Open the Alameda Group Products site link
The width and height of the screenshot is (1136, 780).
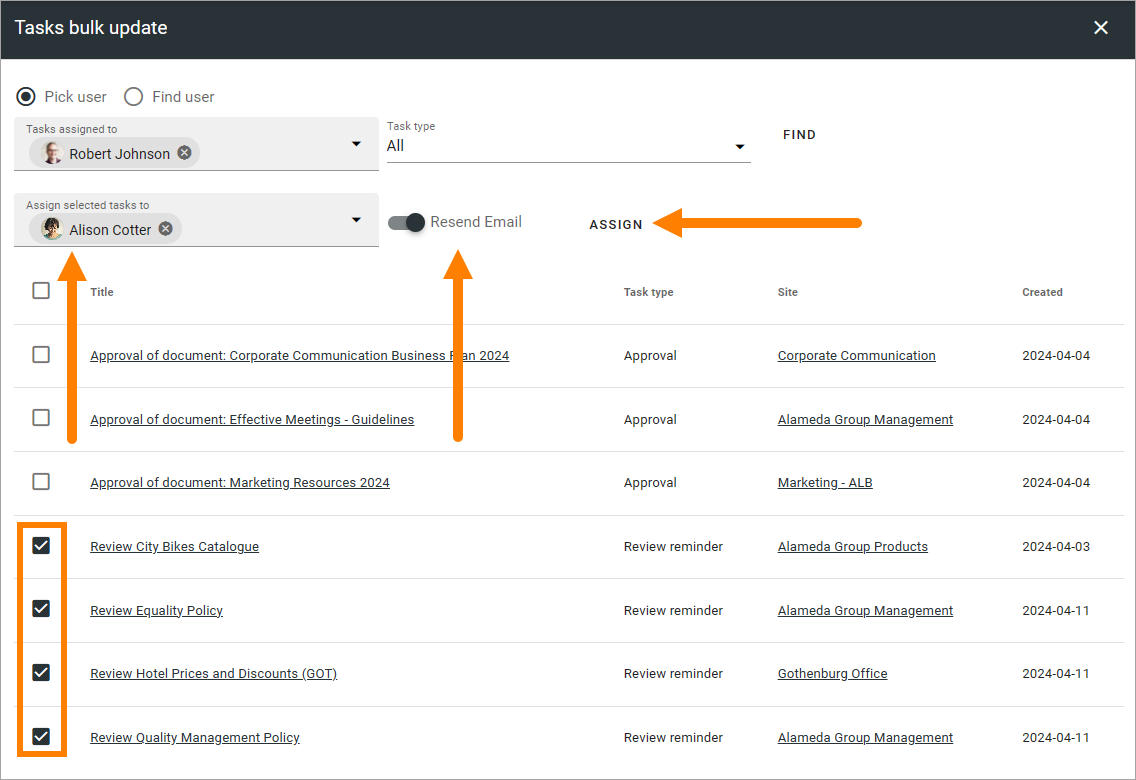click(x=853, y=546)
